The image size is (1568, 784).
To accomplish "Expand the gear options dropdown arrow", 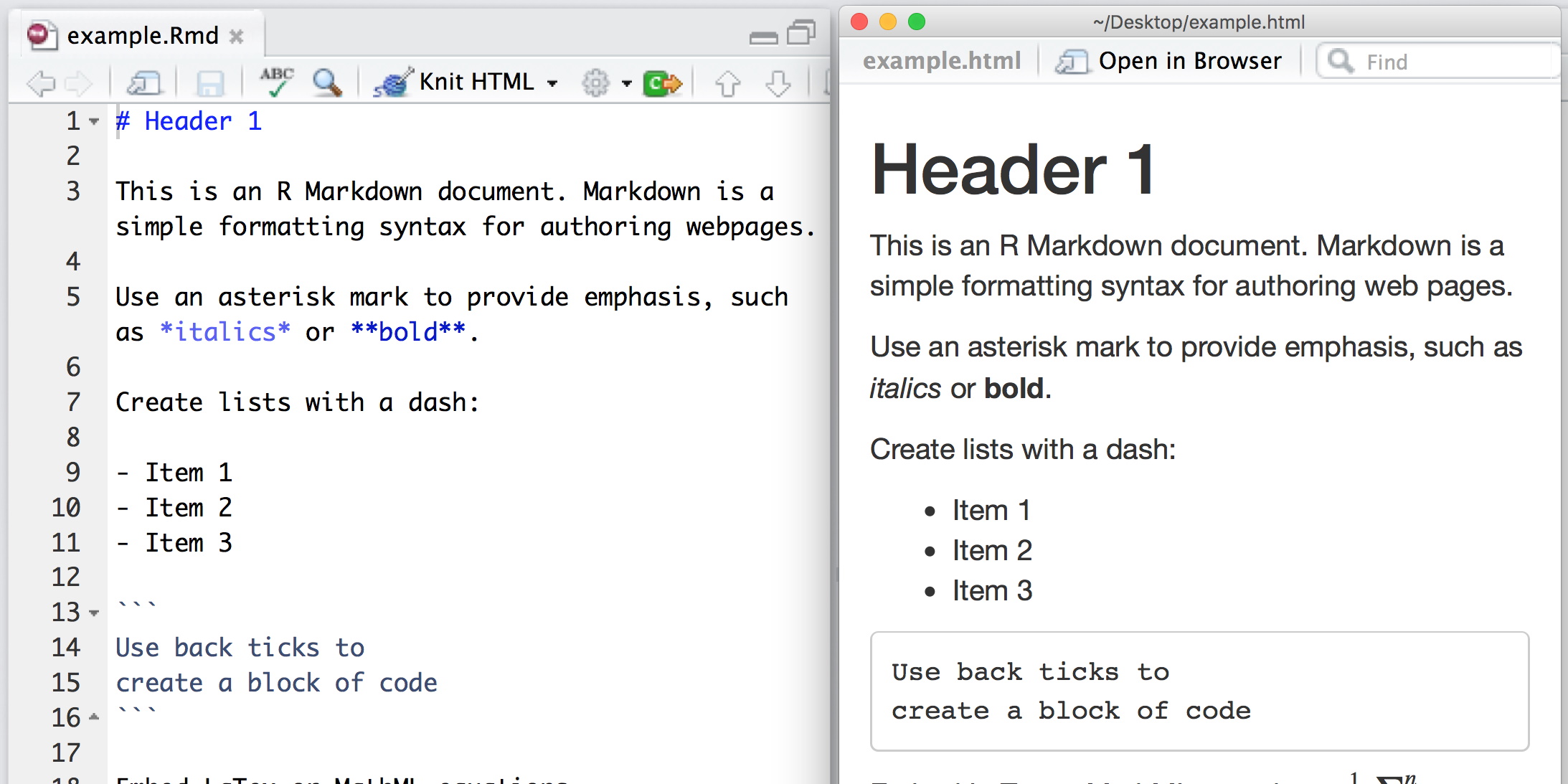I will pos(627,83).
